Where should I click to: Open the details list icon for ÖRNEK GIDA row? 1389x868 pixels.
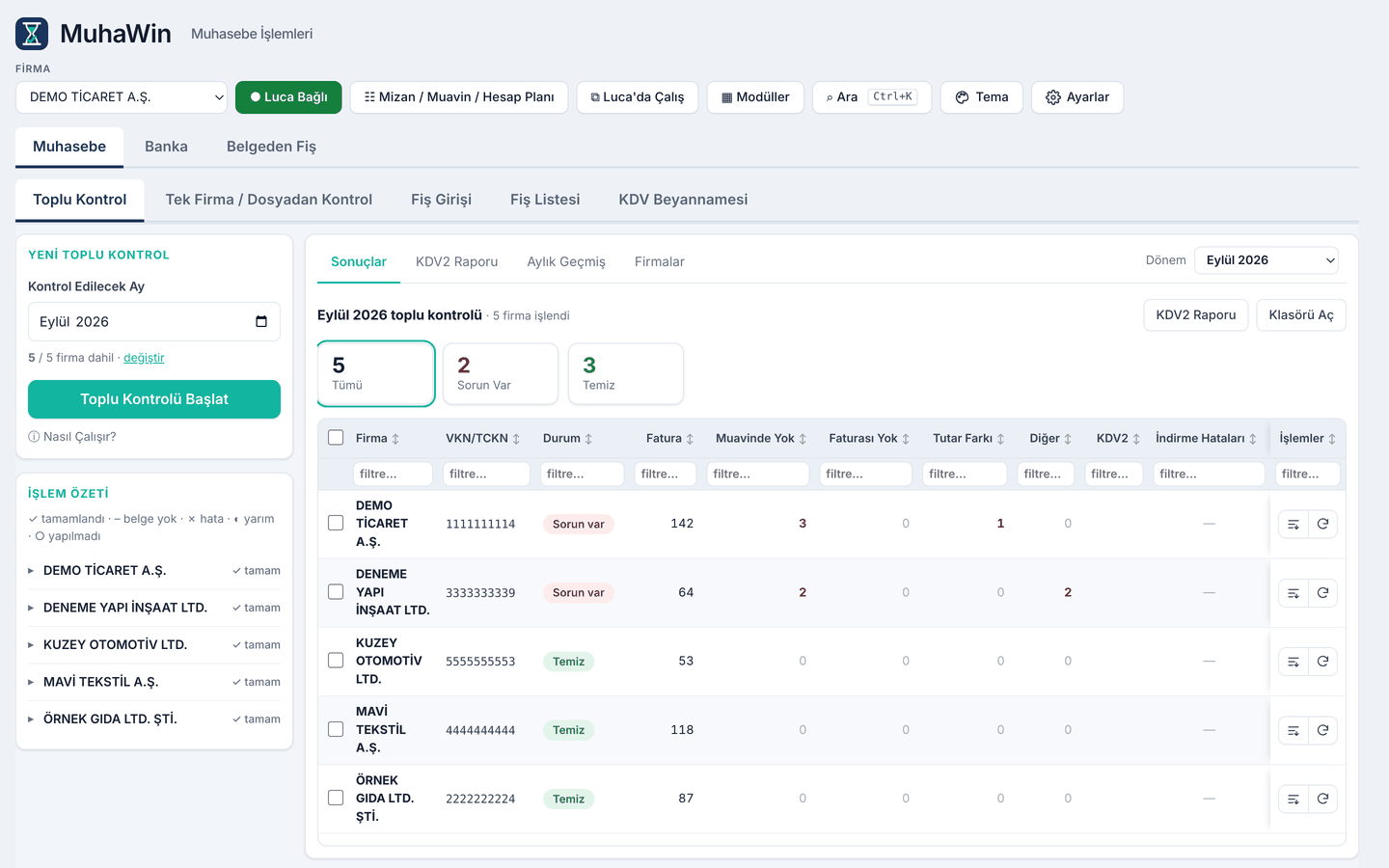click(1294, 799)
